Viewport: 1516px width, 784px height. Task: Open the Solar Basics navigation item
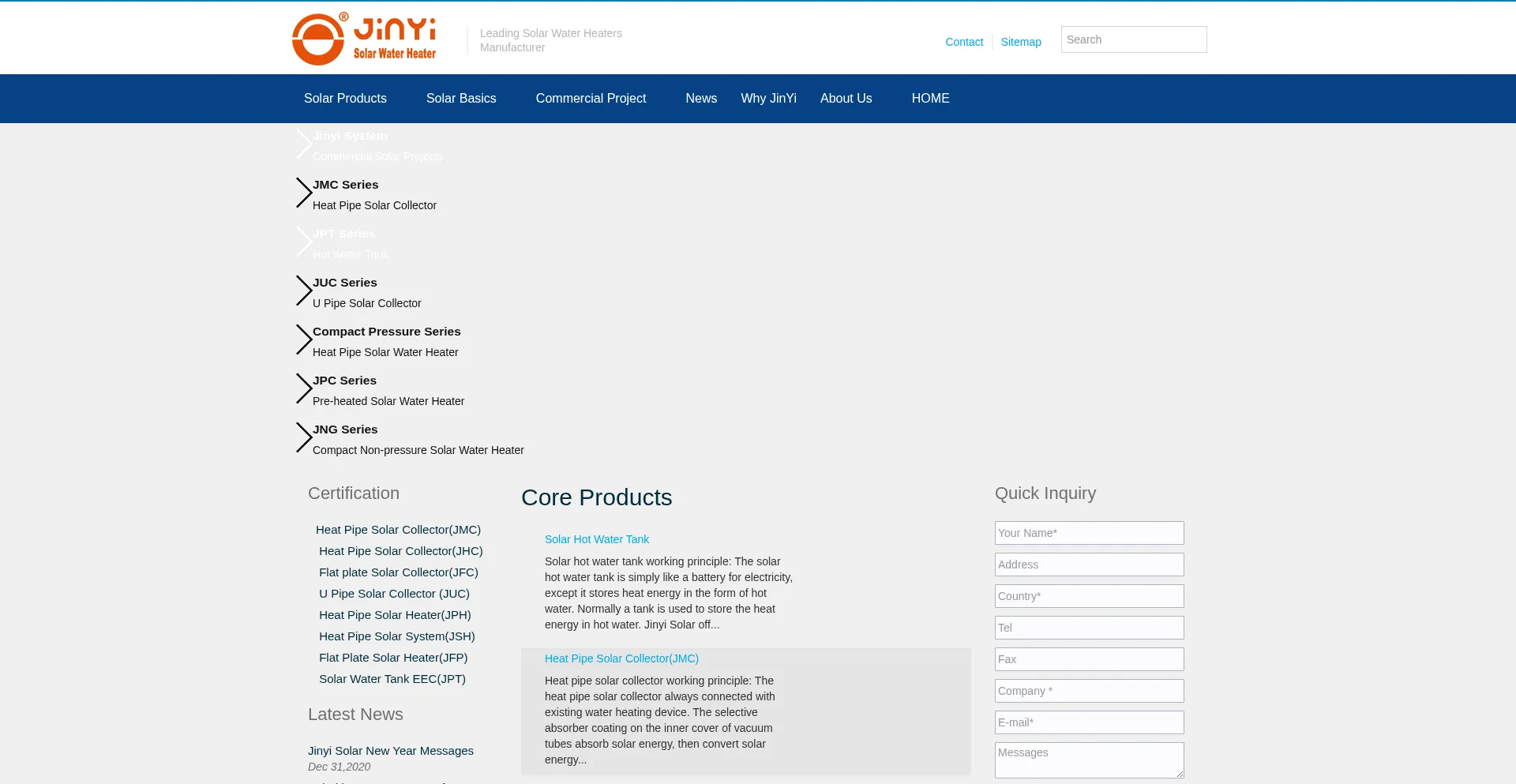(x=461, y=99)
